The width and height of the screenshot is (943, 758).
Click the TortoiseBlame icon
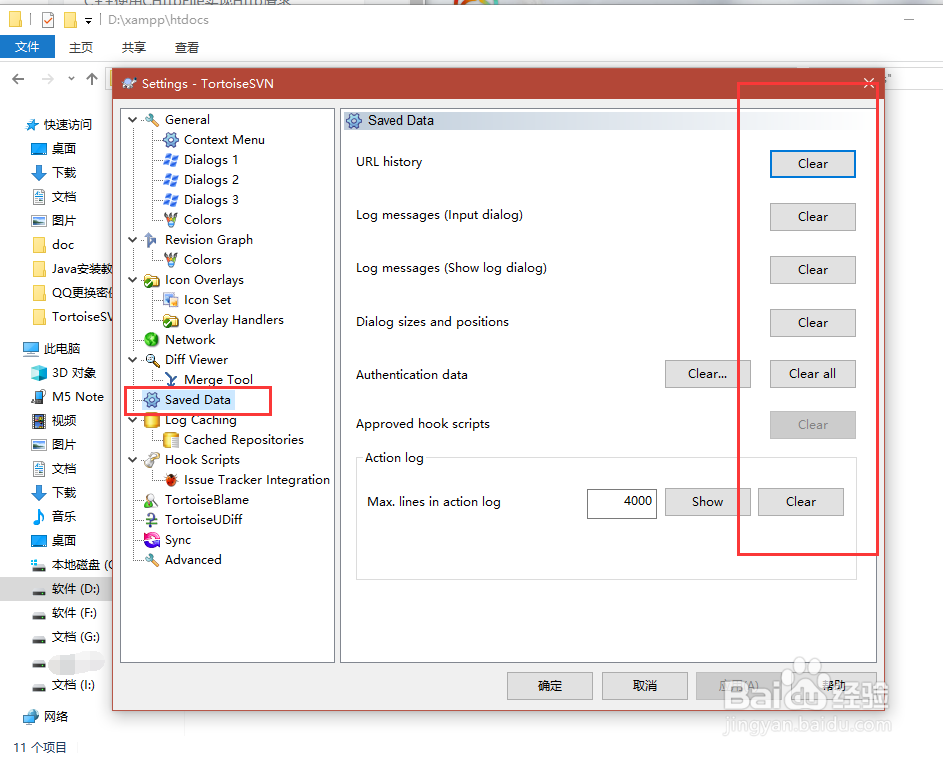tap(152, 500)
